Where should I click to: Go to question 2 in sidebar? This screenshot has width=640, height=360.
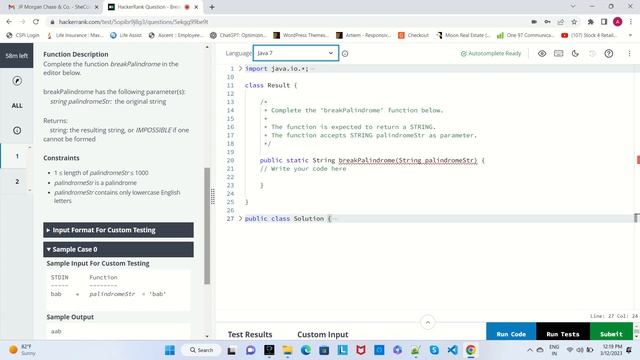pos(17,181)
